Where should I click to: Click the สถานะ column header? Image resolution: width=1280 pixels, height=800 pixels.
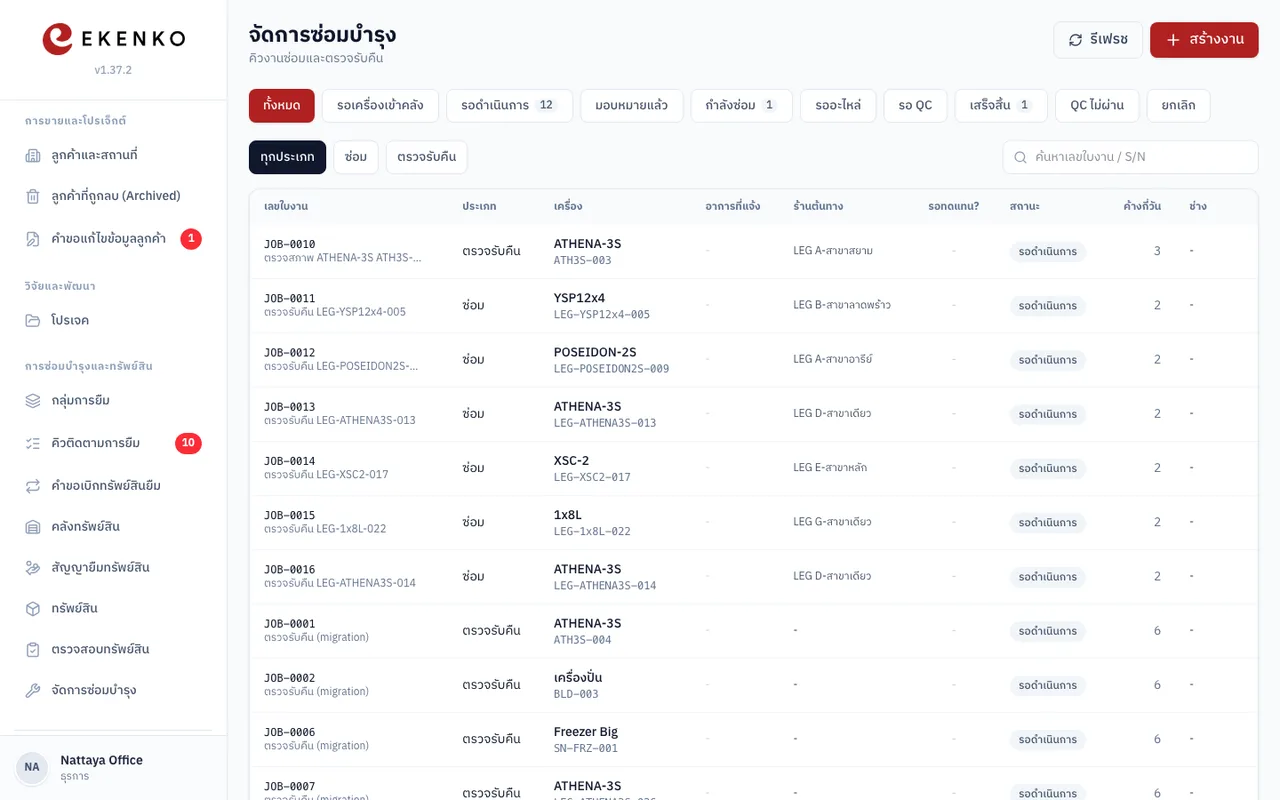[x=1025, y=207]
